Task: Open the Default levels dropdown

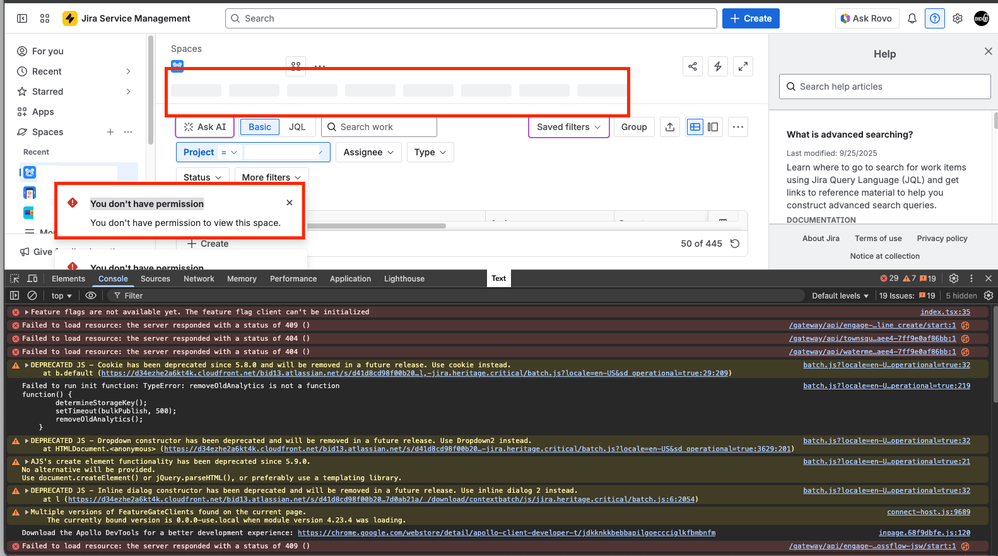Action: coord(840,296)
